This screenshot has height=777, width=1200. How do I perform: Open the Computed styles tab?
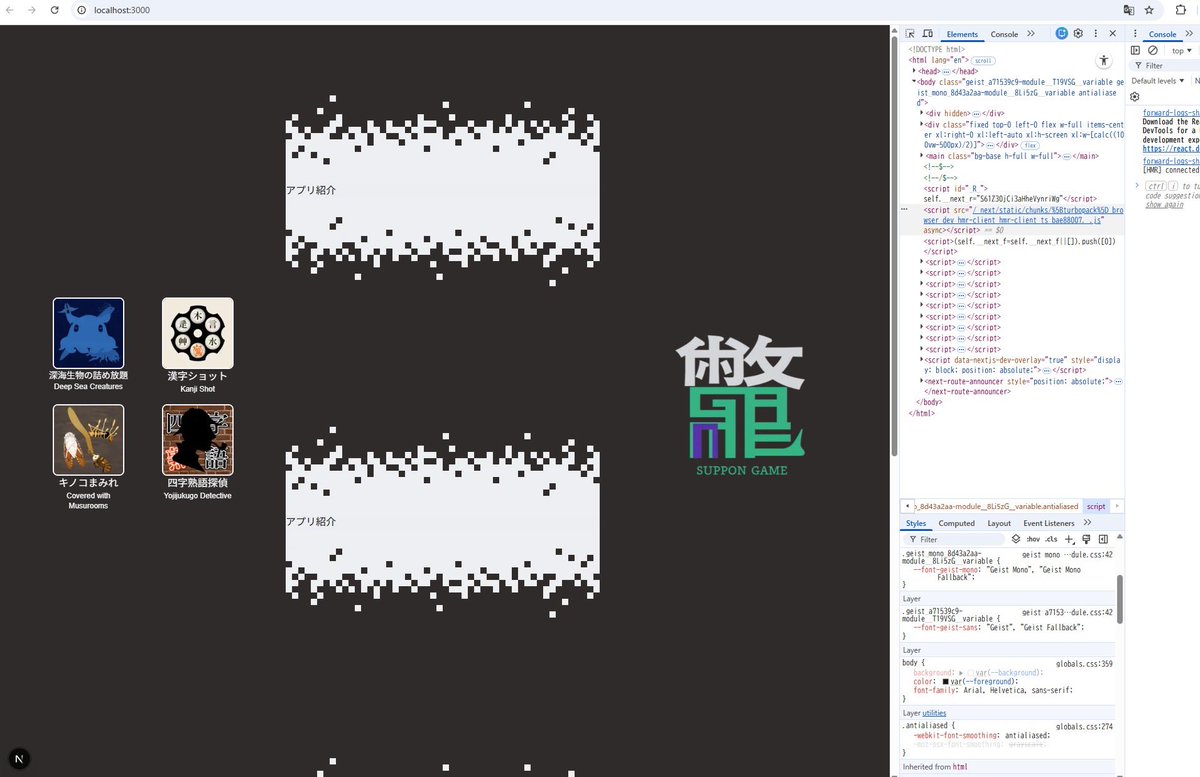(956, 523)
